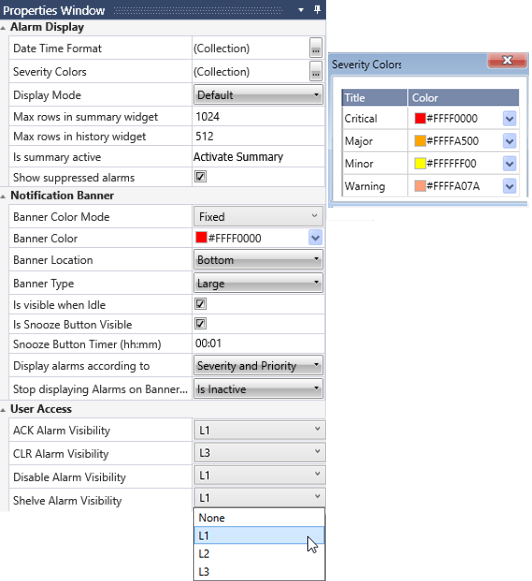Open Severity Colors collection ellipsis button

coord(316,71)
